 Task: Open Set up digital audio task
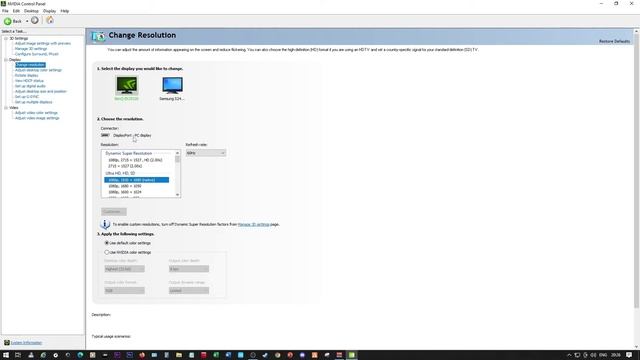click(30, 86)
